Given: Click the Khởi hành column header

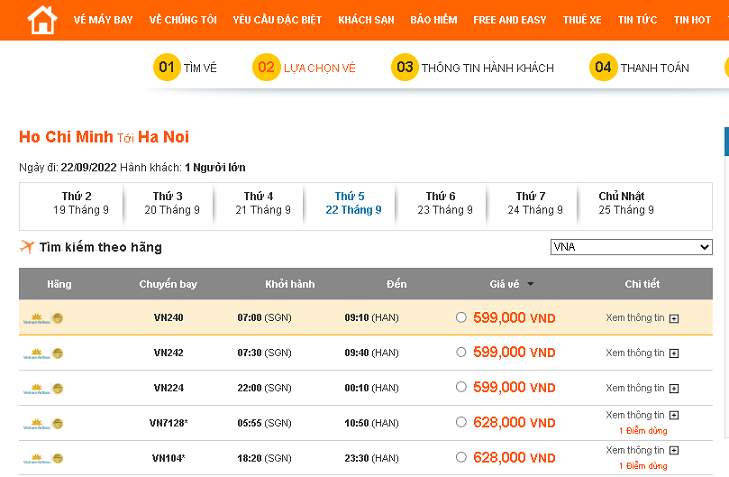Looking at the screenshot, I should pyautogui.click(x=290, y=284).
